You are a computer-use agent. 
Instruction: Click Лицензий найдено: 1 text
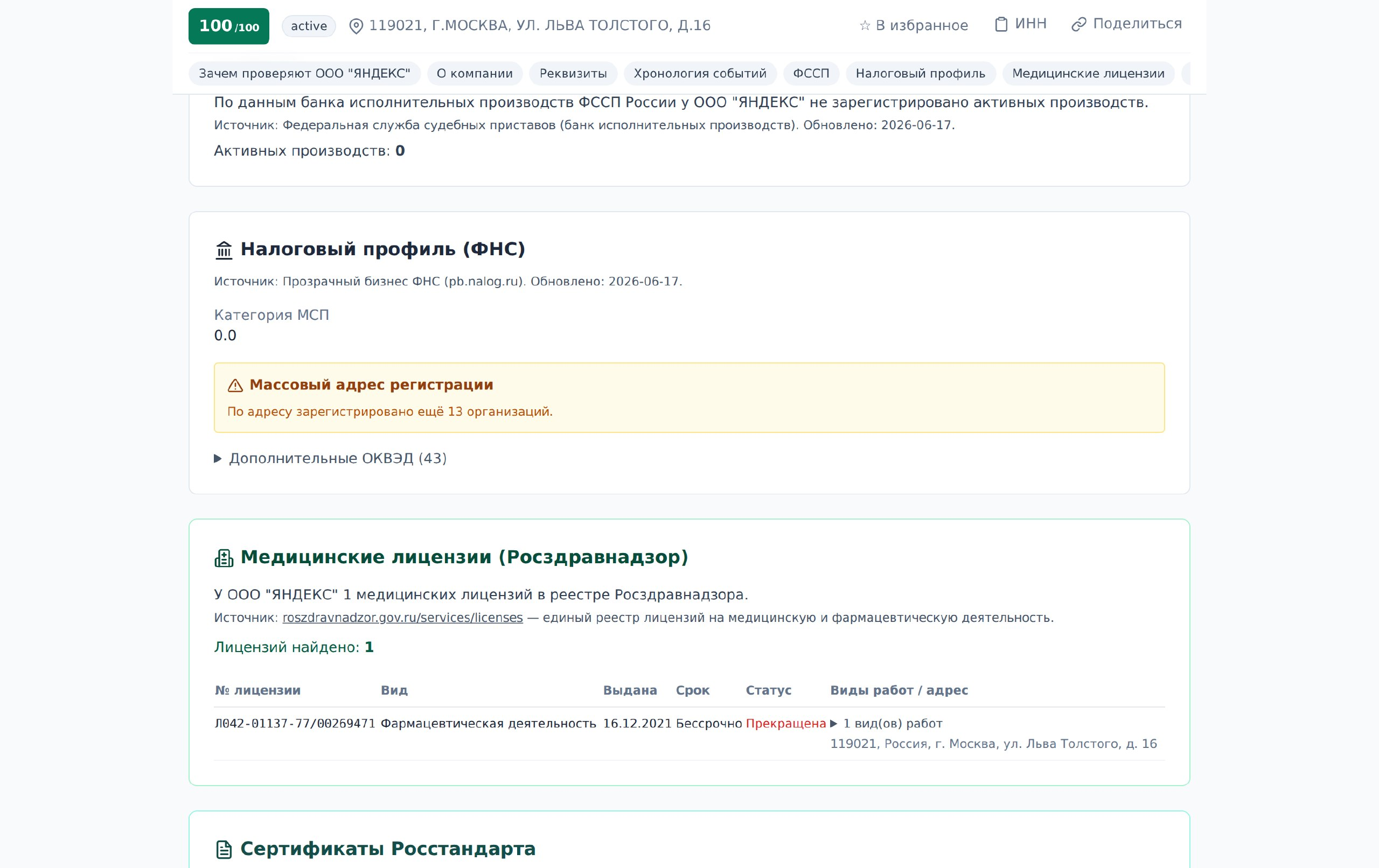pos(294,648)
